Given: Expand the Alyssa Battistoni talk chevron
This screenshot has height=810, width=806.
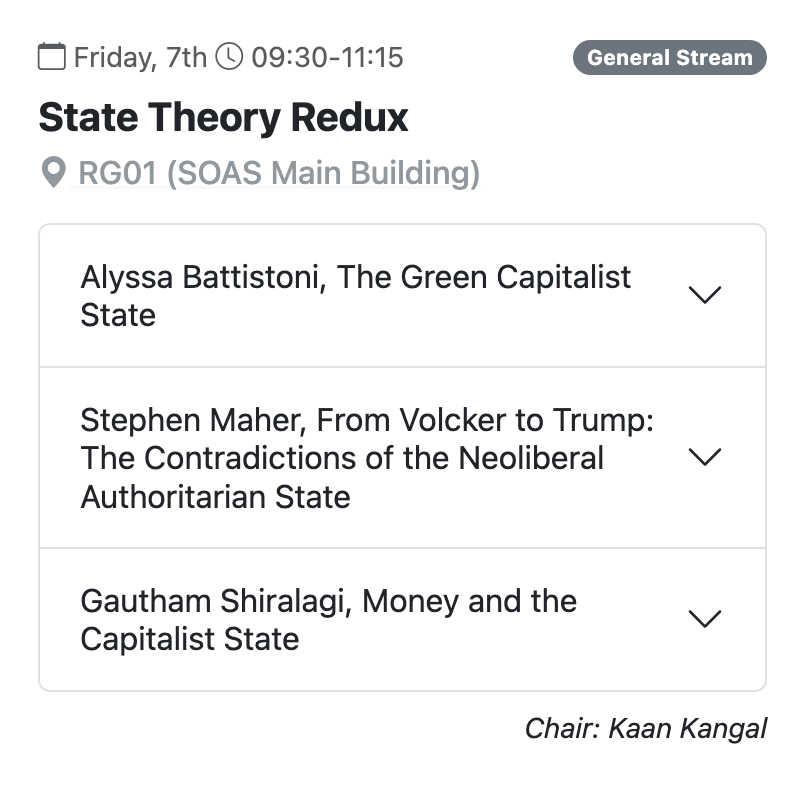Looking at the screenshot, I should (x=705, y=295).
